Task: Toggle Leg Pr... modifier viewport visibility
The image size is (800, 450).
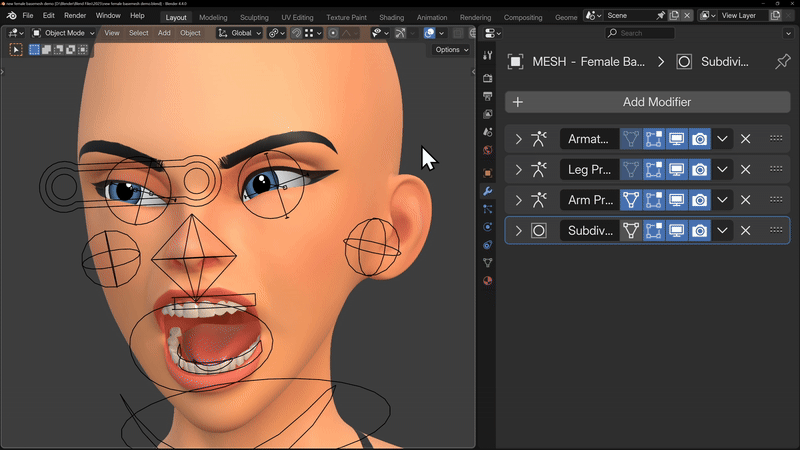Action: (x=677, y=169)
